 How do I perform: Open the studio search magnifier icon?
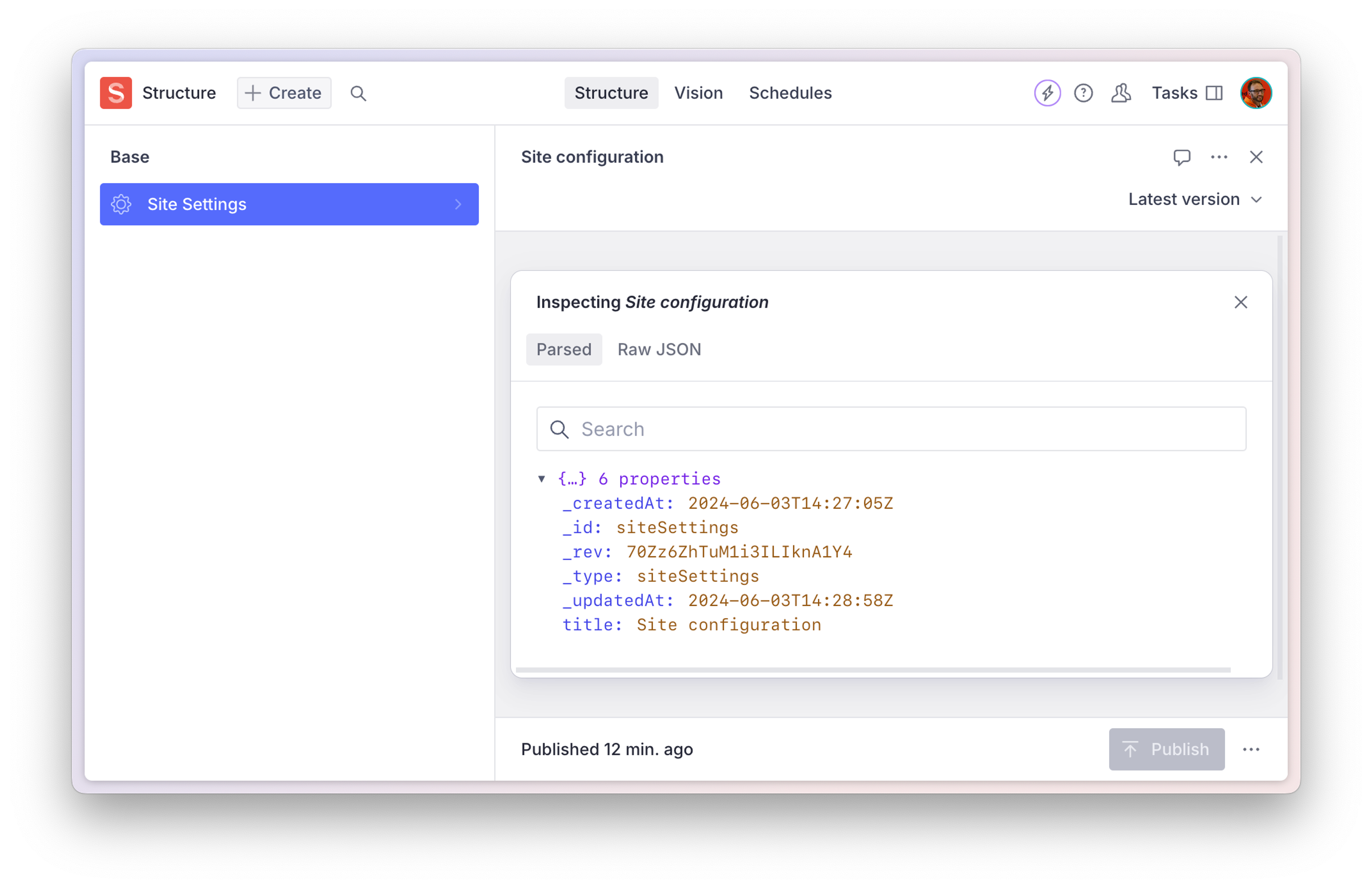tap(358, 93)
